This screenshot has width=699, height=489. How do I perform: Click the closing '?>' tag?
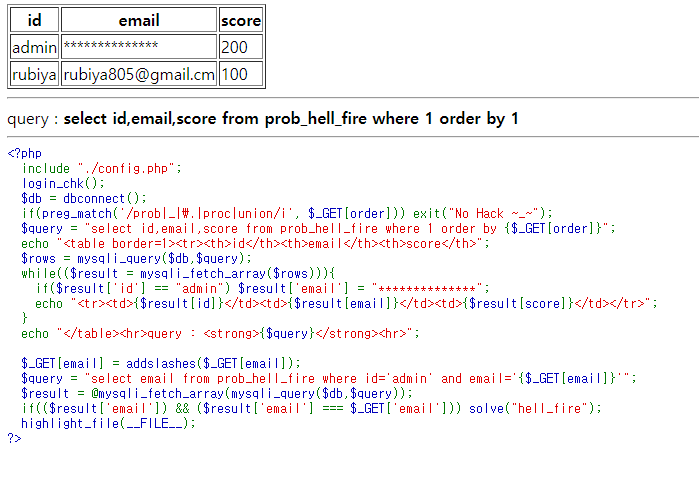14,439
